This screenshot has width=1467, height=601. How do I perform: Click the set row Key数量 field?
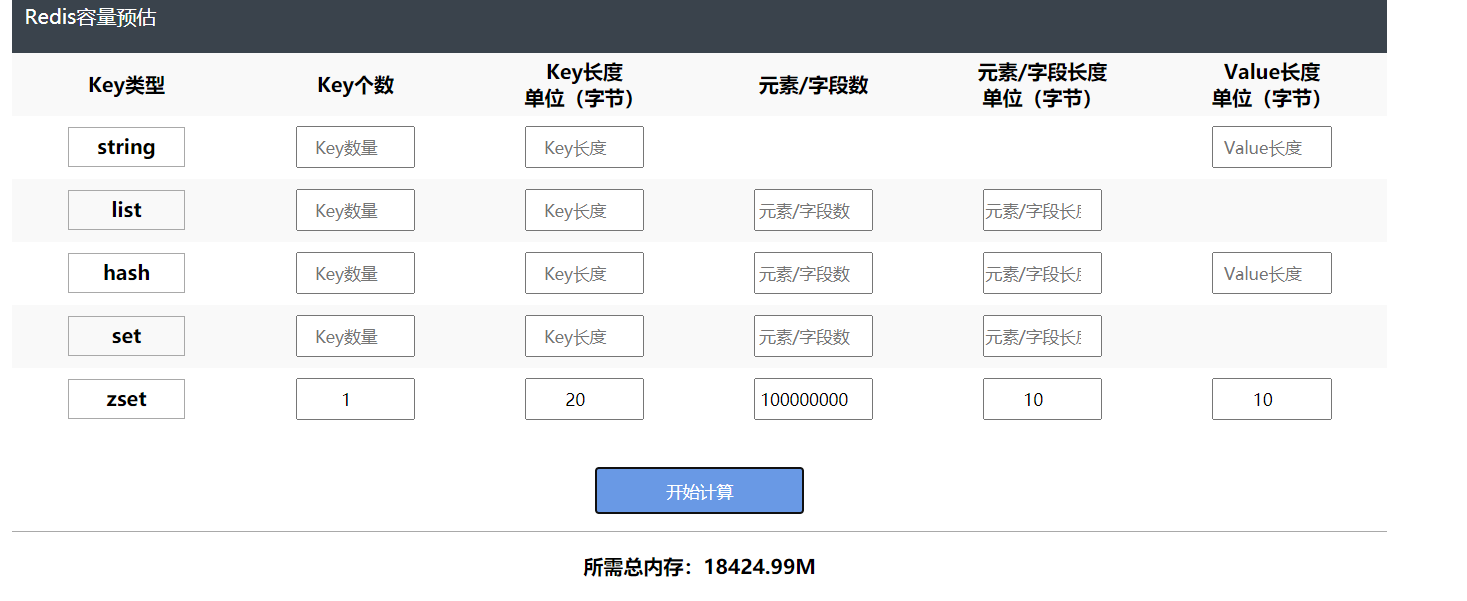pos(355,336)
